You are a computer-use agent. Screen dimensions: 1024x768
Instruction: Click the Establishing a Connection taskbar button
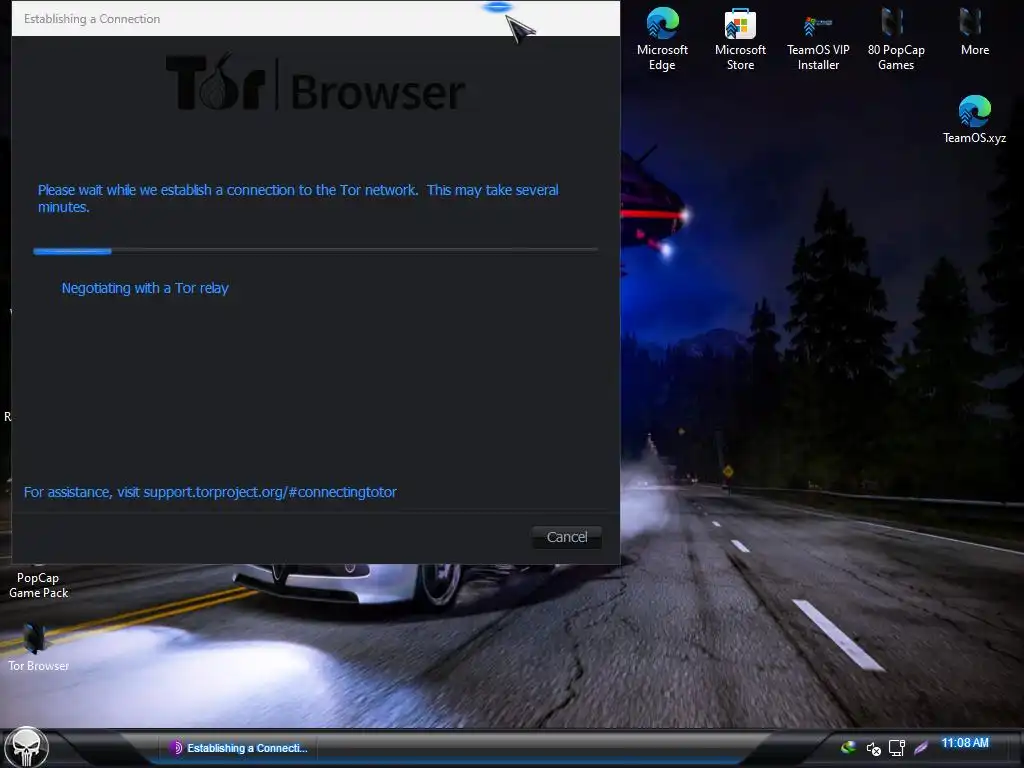click(238, 748)
